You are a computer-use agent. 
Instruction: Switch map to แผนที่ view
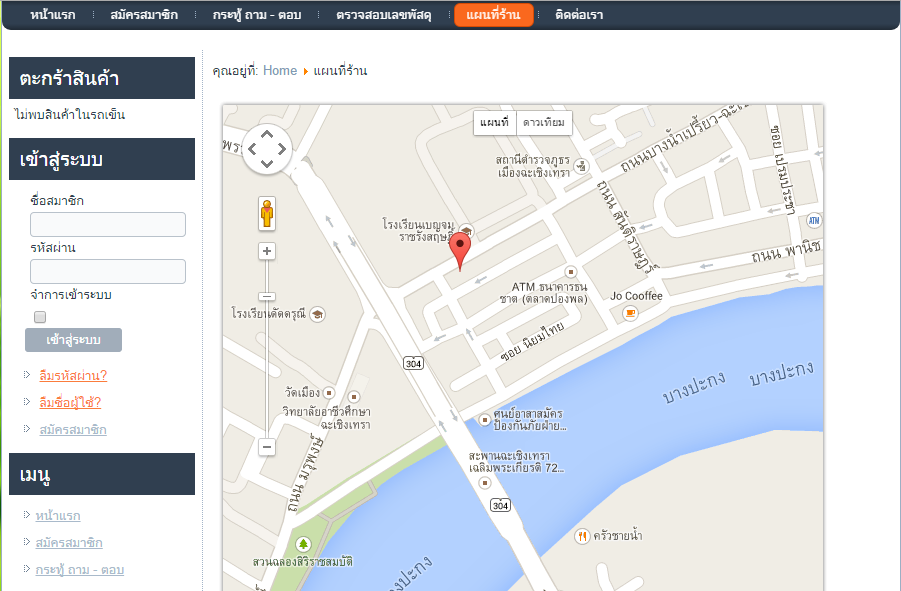(x=495, y=123)
